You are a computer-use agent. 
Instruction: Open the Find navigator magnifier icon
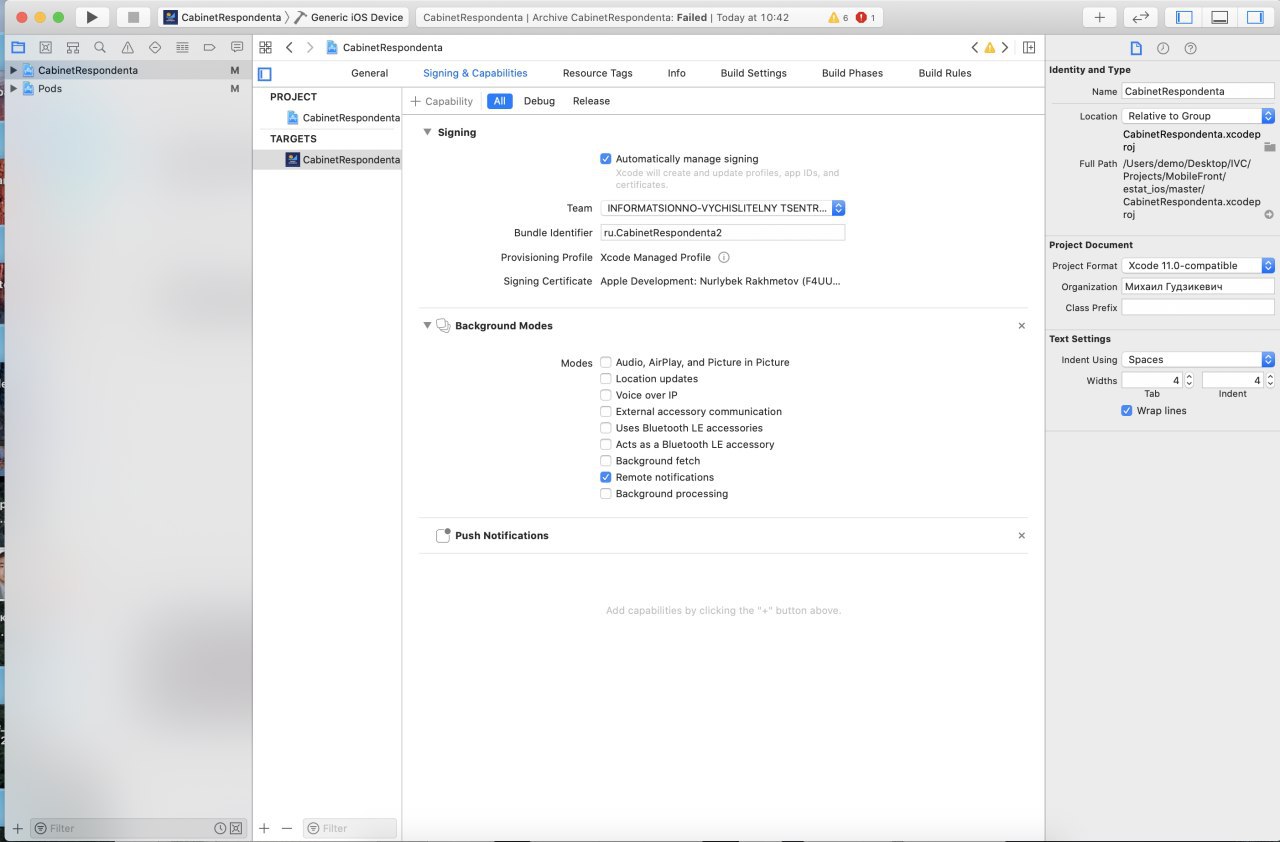pyautogui.click(x=100, y=47)
